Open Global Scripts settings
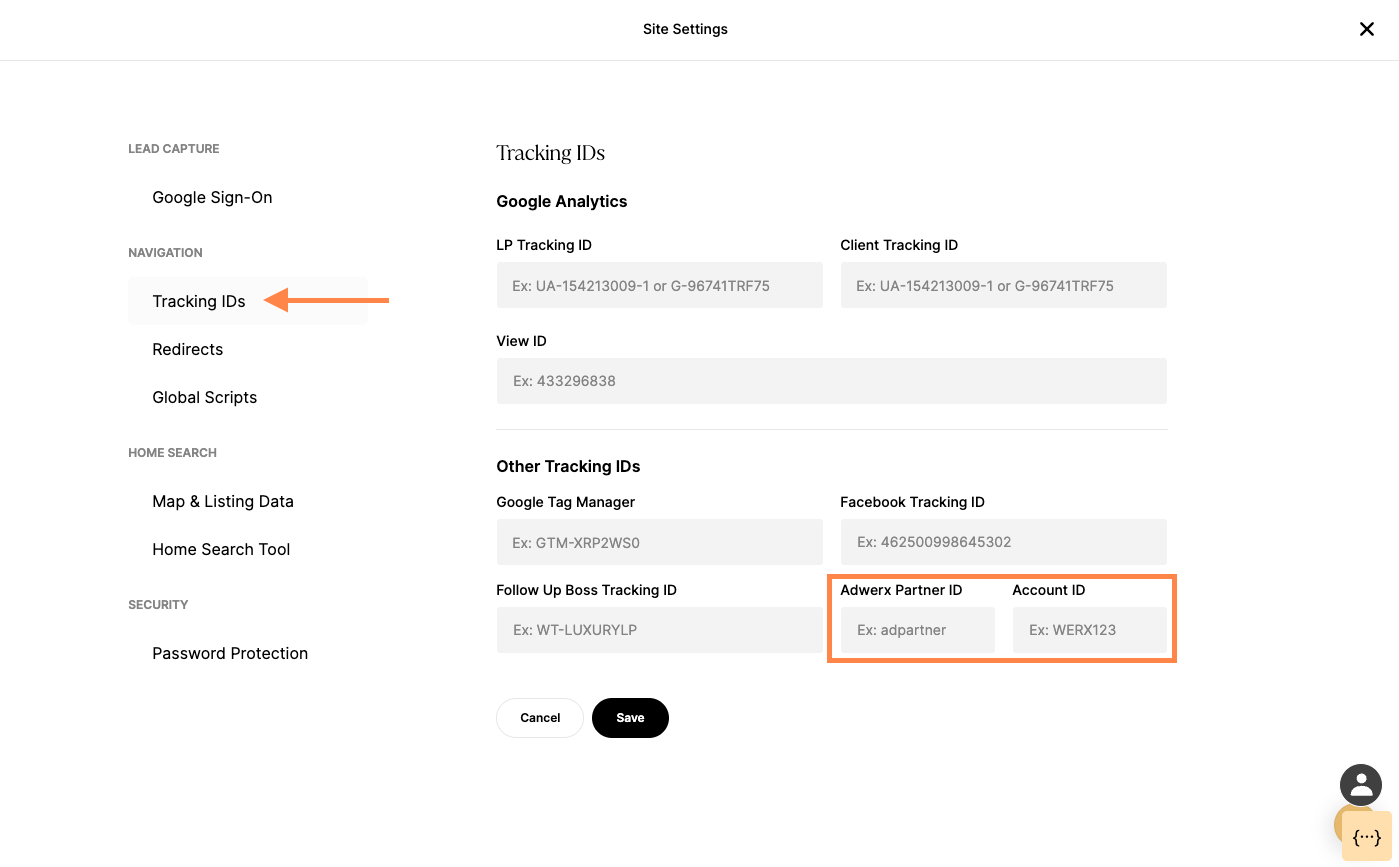The image size is (1399, 867). (x=204, y=397)
